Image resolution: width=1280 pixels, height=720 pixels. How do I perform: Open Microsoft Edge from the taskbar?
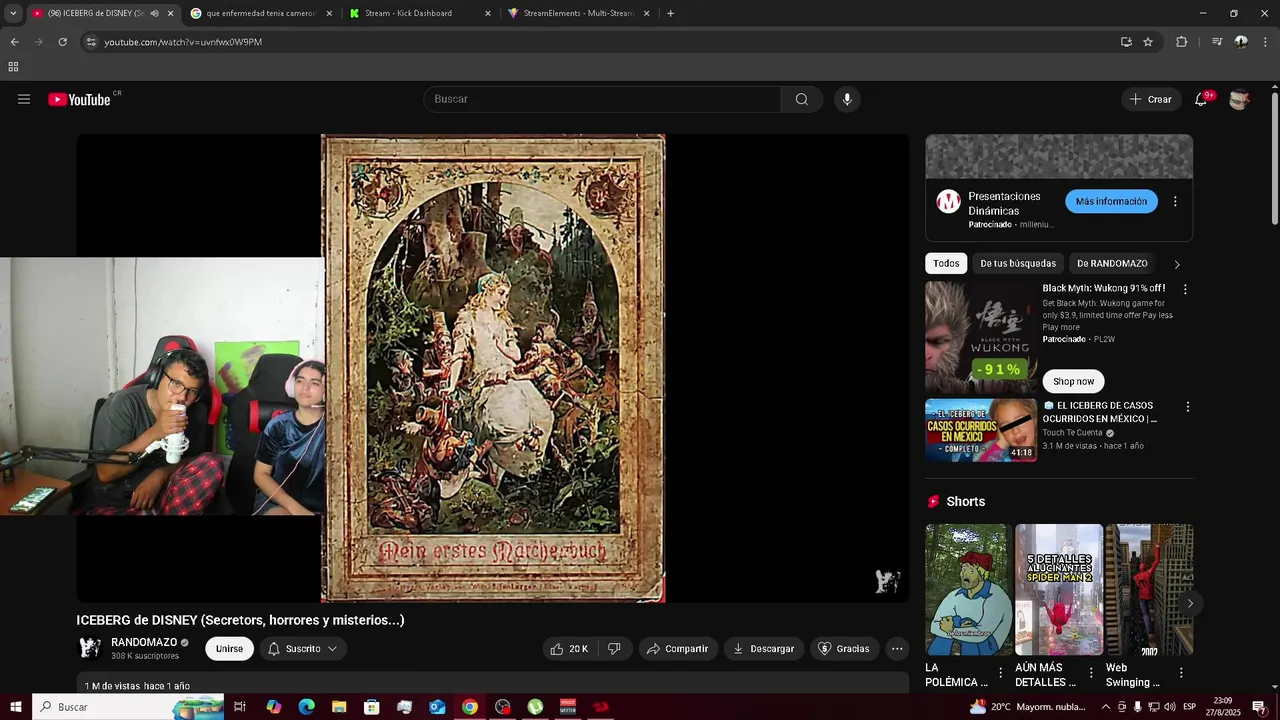tap(306, 707)
